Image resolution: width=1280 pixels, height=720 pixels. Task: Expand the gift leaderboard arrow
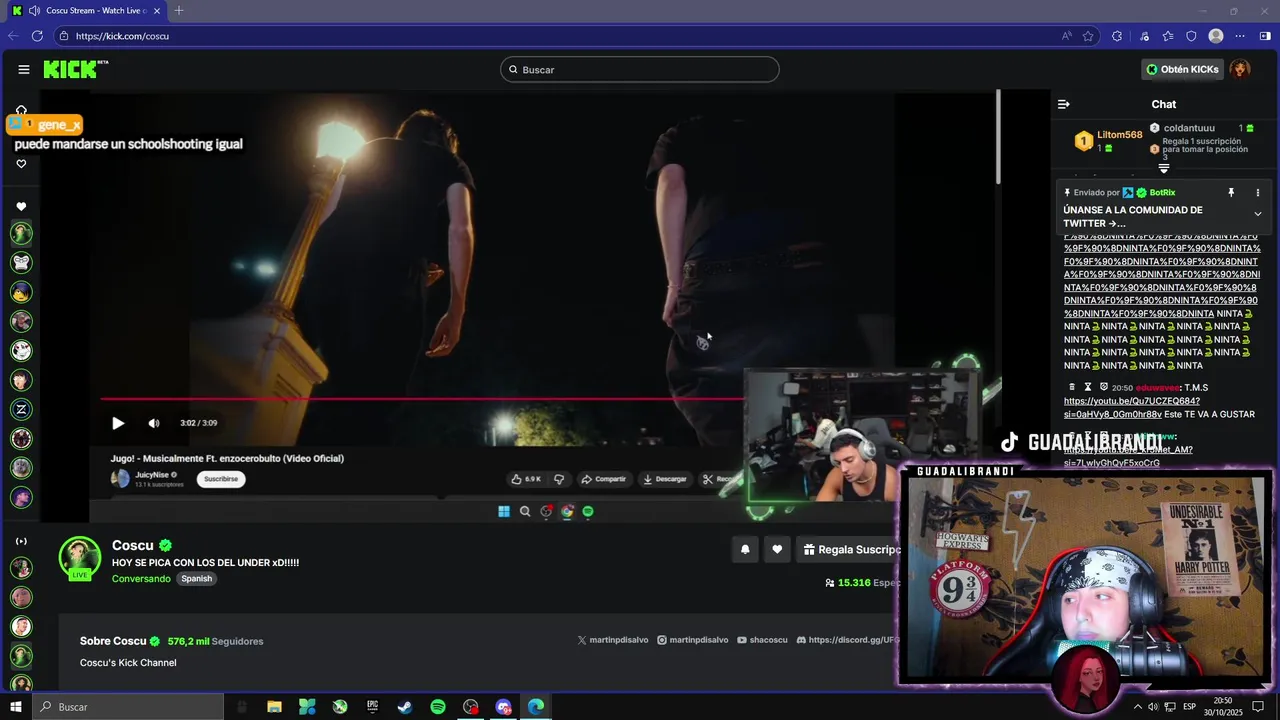pyautogui.click(x=1164, y=168)
